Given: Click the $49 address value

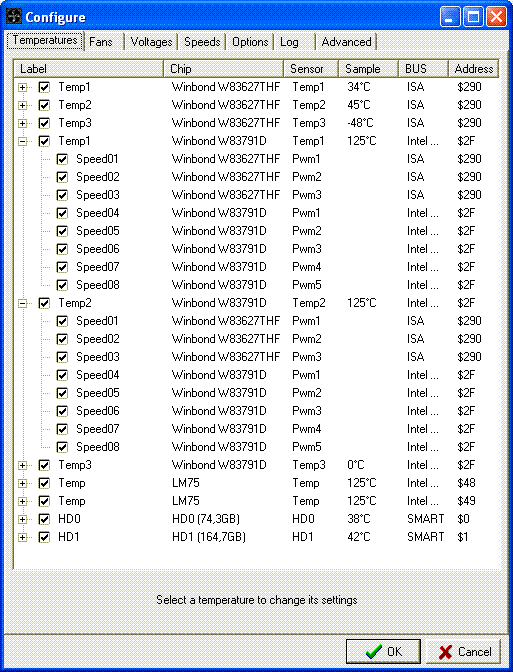Looking at the screenshot, I should [466, 501].
